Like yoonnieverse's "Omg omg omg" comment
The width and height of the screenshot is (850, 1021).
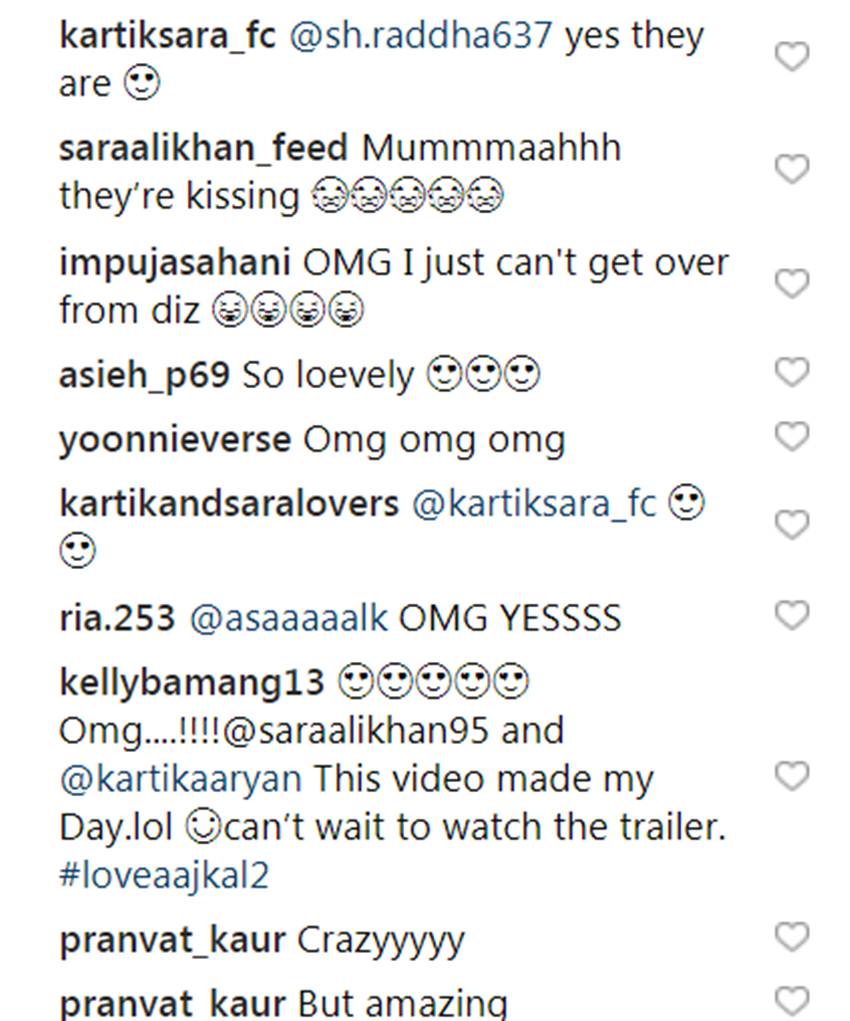(792, 436)
